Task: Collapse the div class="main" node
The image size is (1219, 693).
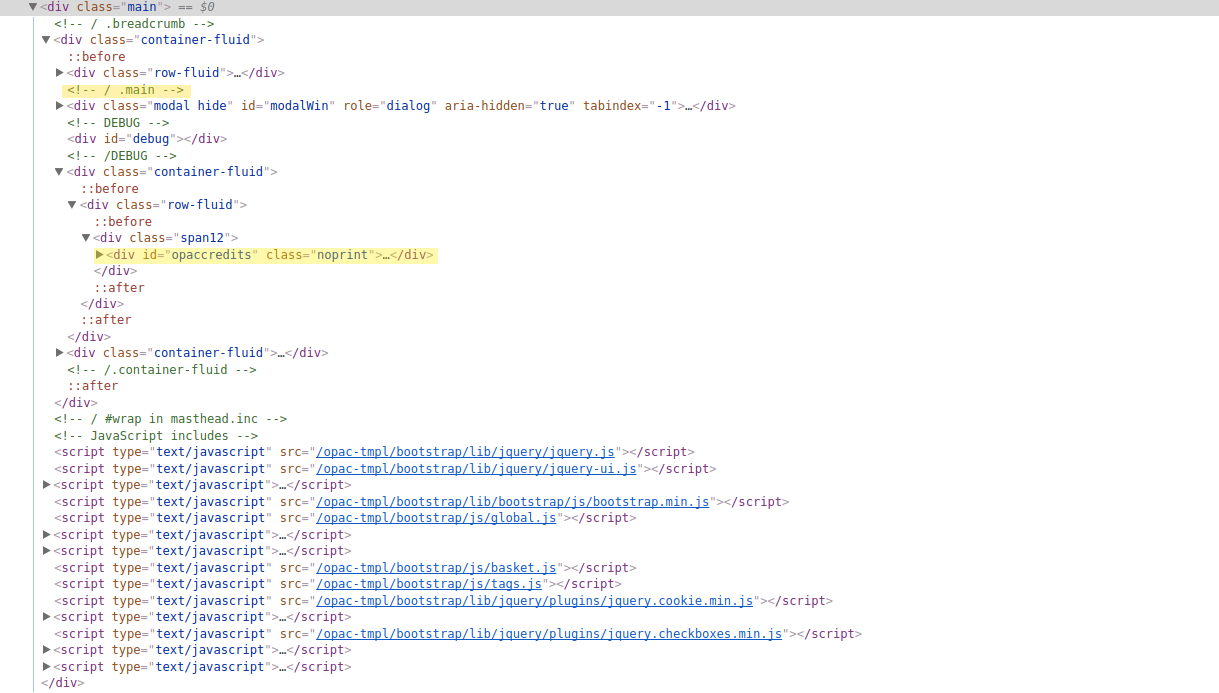Action: coord(33,7)
